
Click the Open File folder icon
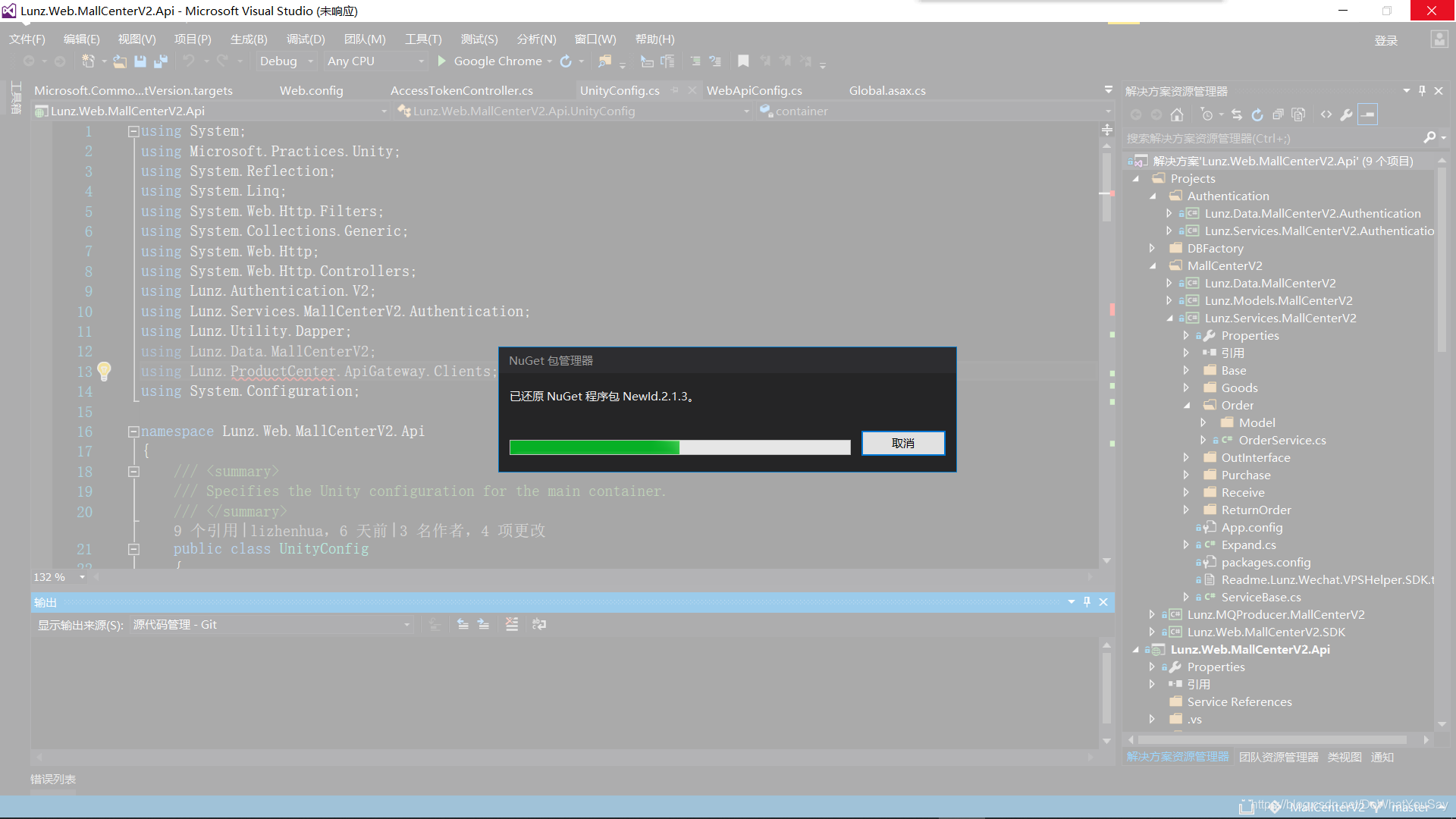(x=120, y=61)
